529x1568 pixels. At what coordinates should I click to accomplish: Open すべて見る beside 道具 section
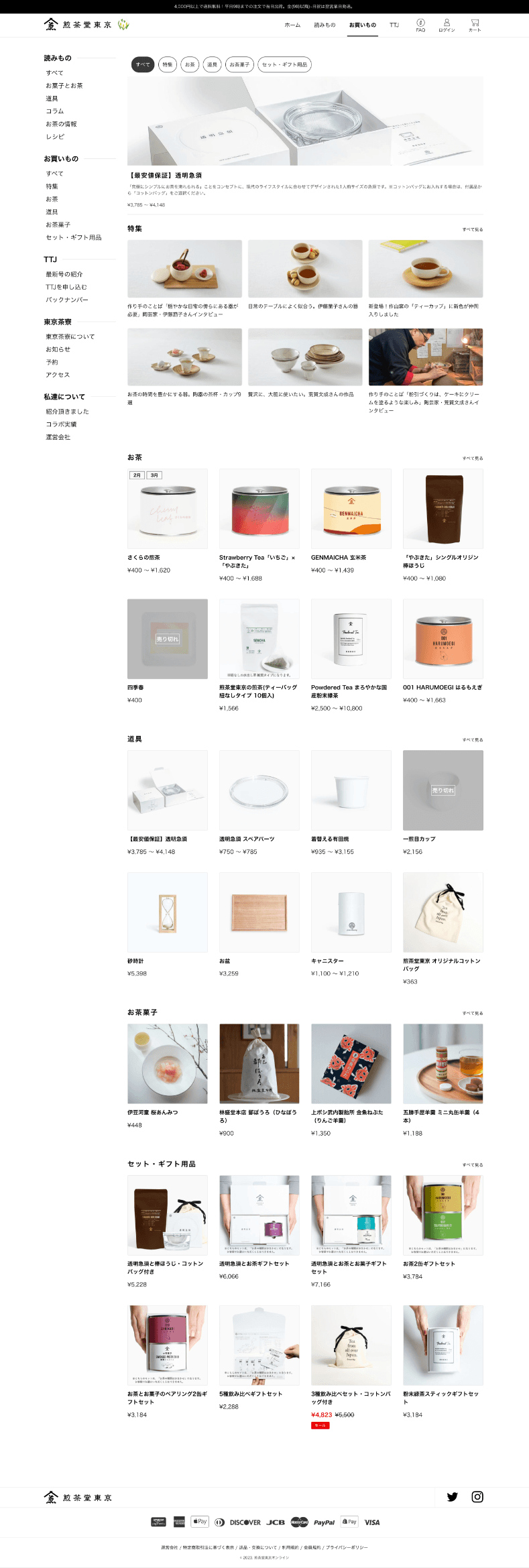point(473,740)
